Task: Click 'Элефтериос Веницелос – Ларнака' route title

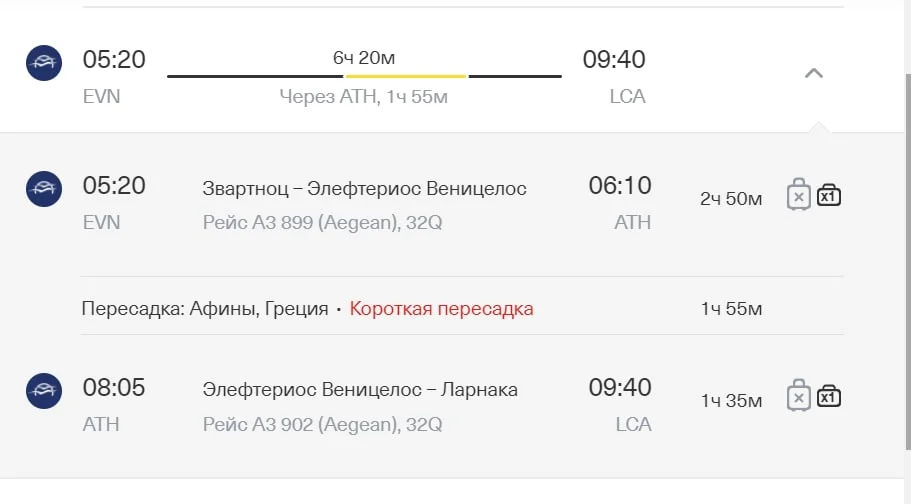Action: coord(360,390)
